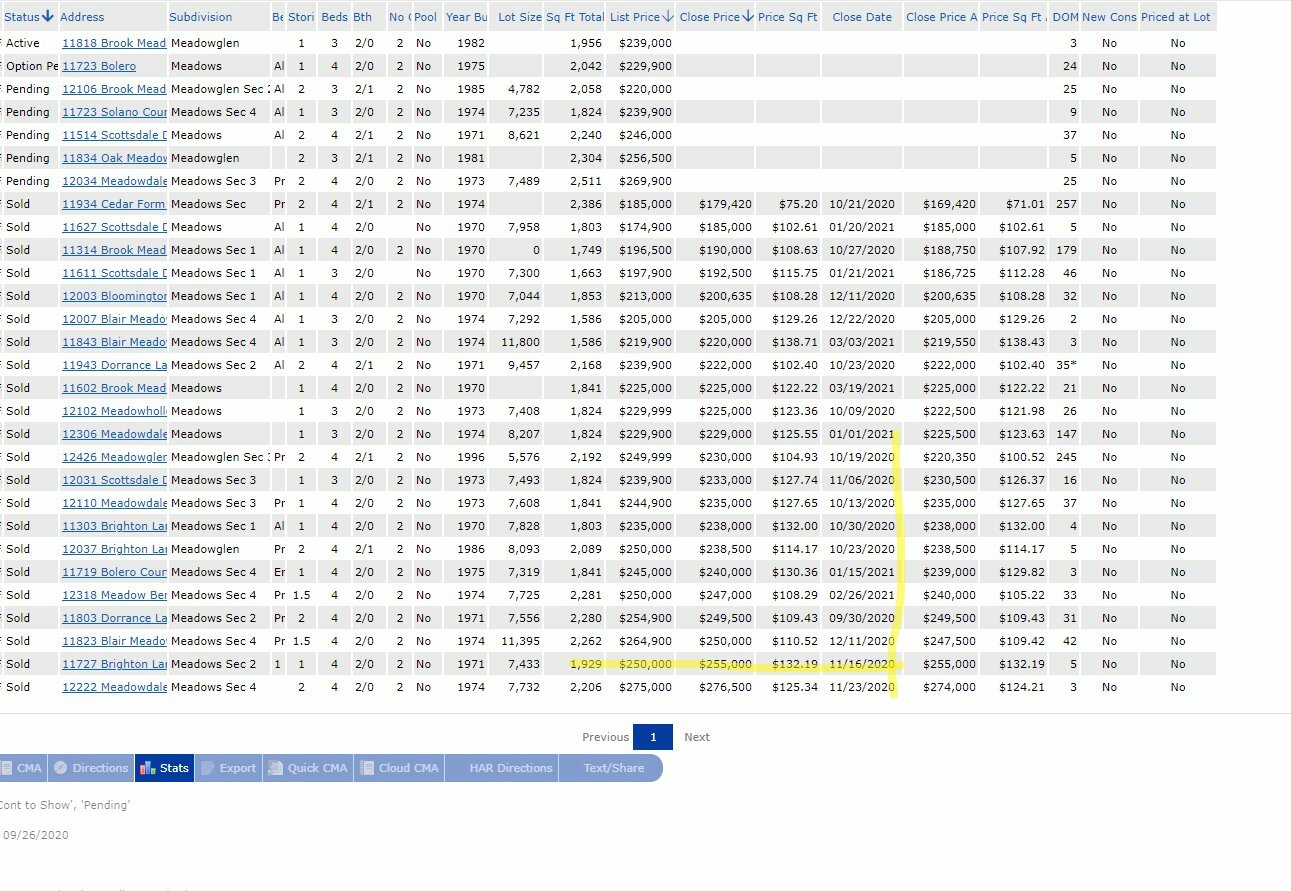Sort by Subdivision column header
Viewport: 1291px width, 891px height.
(x=200, y=17)
